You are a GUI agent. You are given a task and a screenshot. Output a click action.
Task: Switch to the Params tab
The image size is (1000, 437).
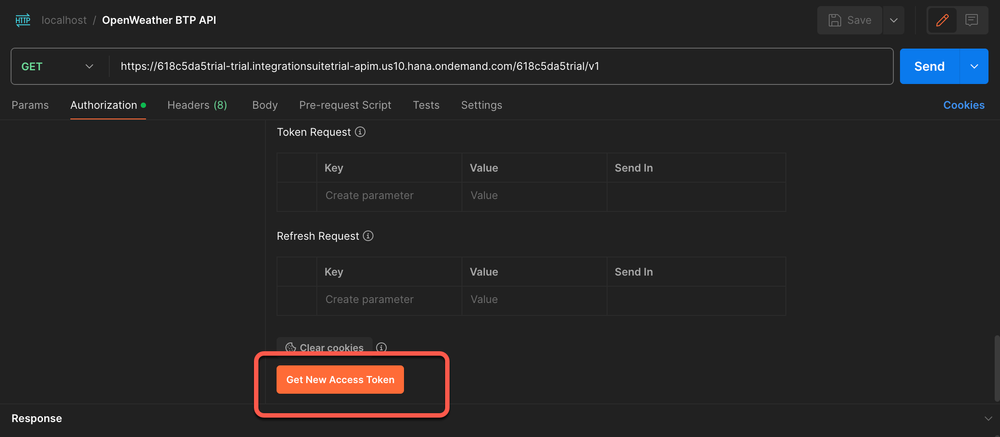[30, 105]
